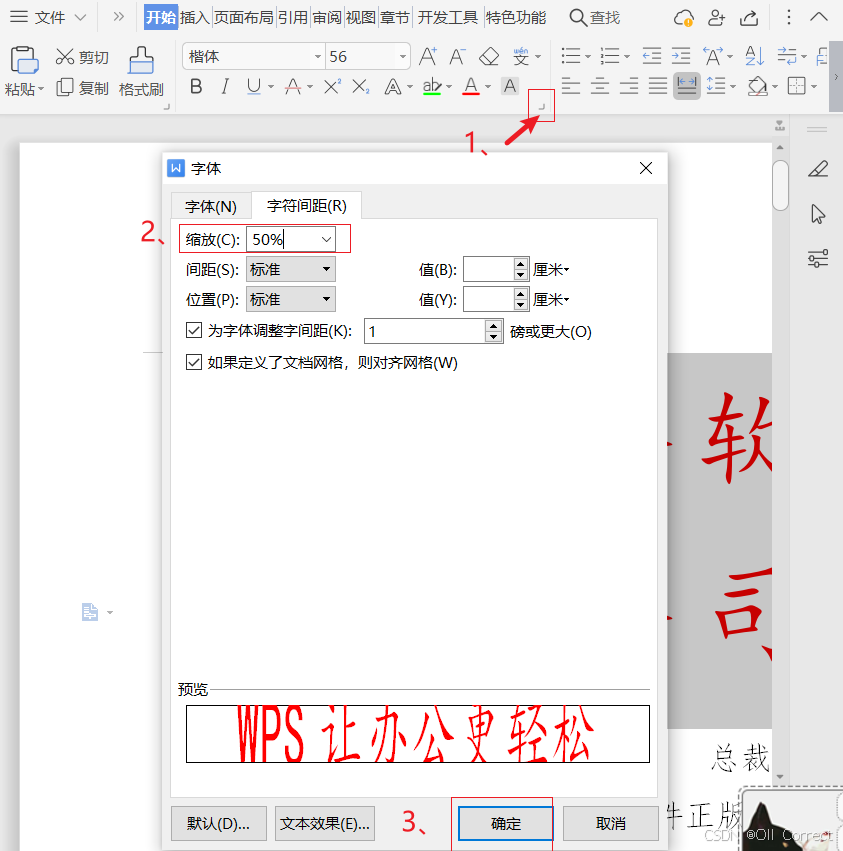This screenshot has height=851, width=843.
Task: Close the 字体 dialog
Action: point(646,168)
